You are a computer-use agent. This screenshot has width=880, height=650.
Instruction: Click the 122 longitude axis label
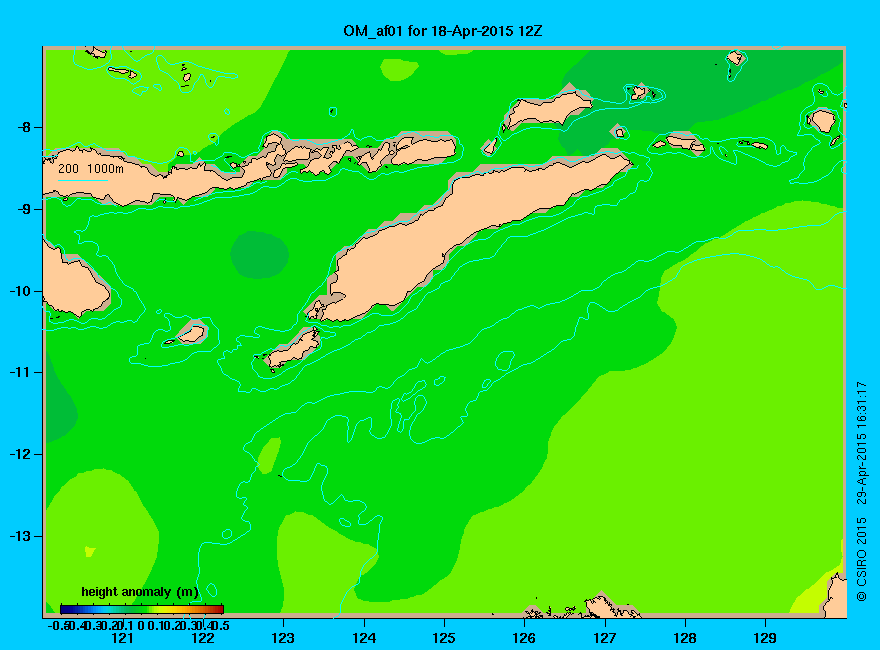(x=203, y=638)
